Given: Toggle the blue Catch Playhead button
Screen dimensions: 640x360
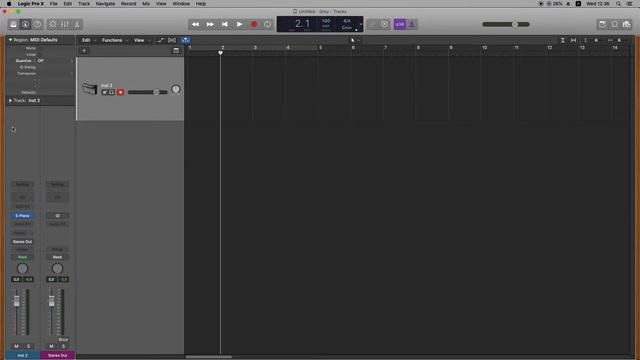Looking at the screenshot, I should point(185,40).
